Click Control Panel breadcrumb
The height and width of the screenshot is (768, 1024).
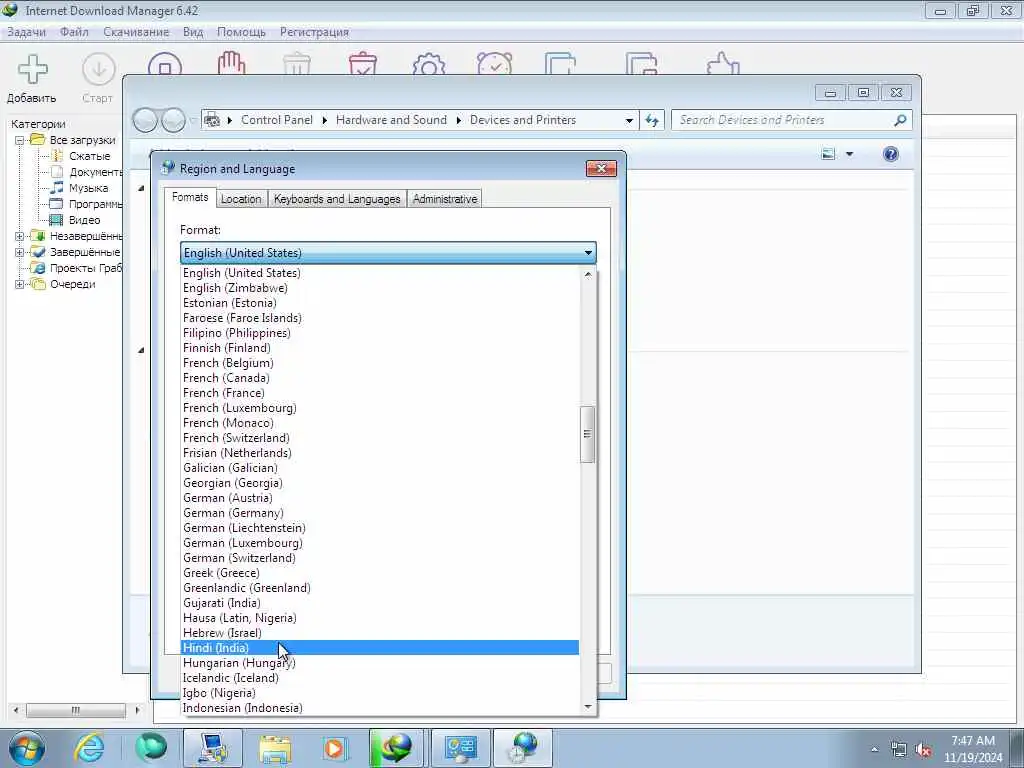coord(277,120)
